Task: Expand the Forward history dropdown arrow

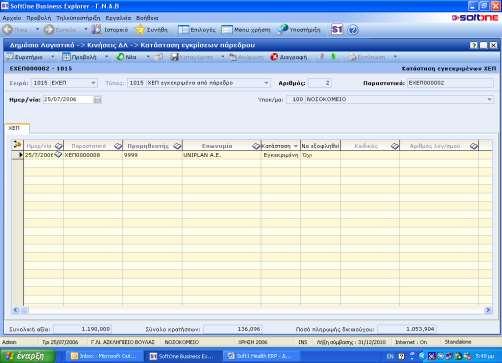Action: click(x=86, y=30)
